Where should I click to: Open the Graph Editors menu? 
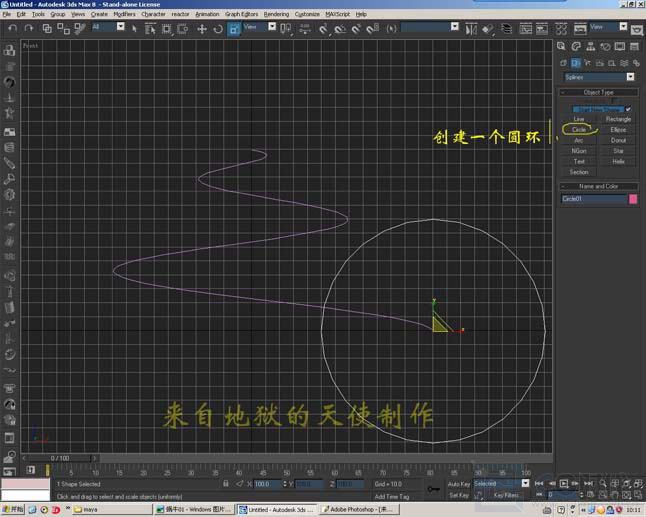click(241, 14)
